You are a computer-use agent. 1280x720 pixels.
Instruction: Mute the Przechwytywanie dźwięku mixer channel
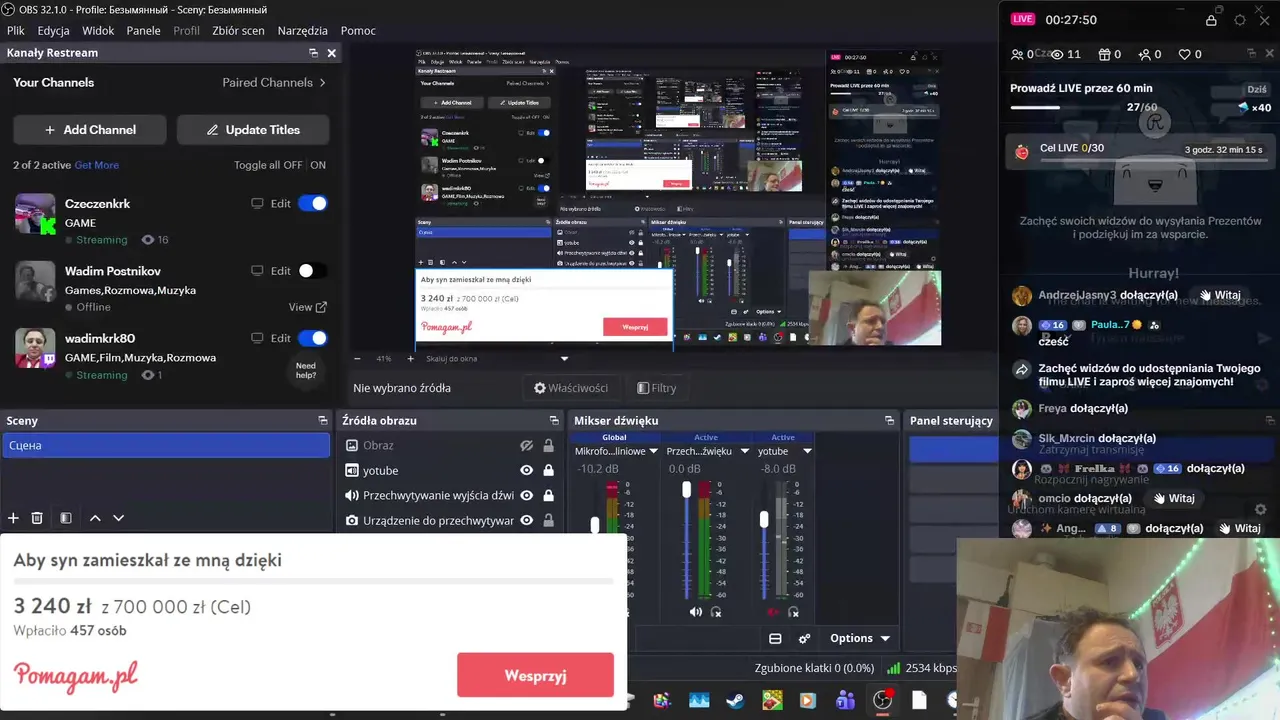click(696, 612)
